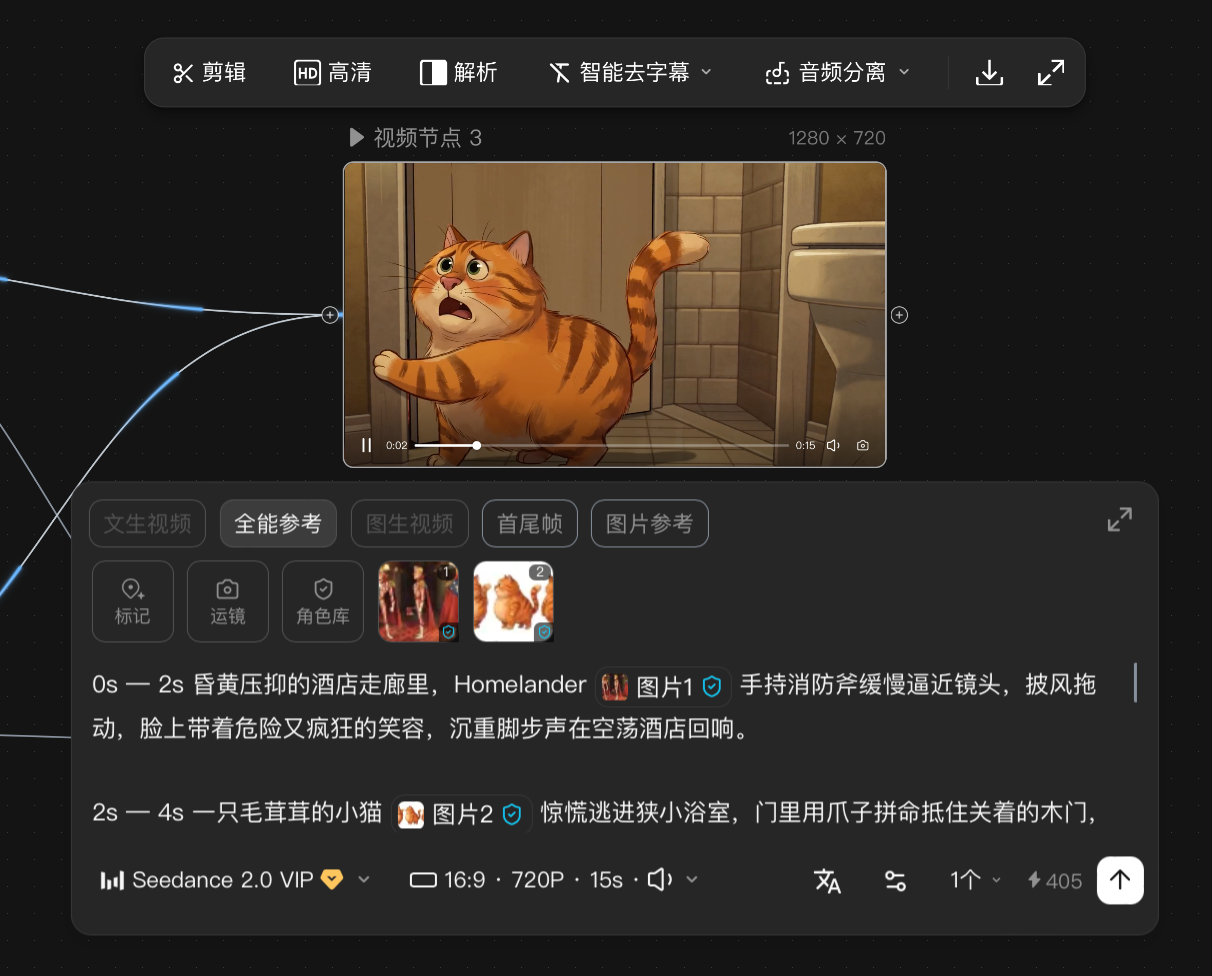Click the left plus connector of the video node
The width and height of the screenshot is (1212, 976).
pos(330,315)
